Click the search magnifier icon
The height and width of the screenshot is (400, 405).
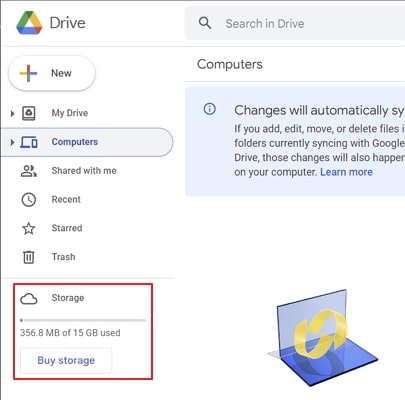[205, 23]
